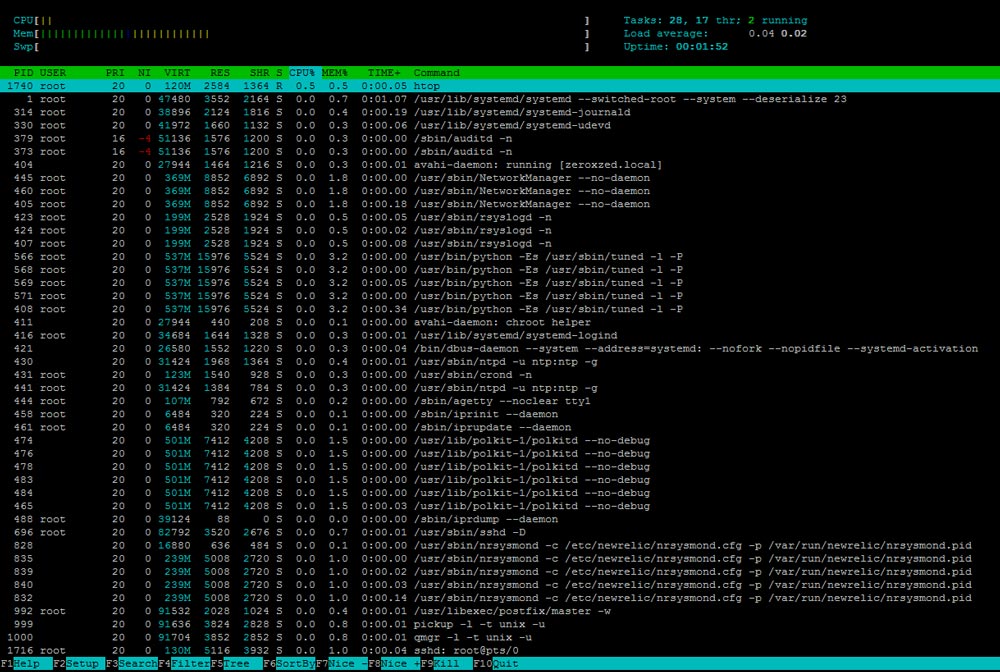Viewport: 1000px width, 672px height.
Task: Sort by TIME+ column header
Action: (384, 73)
